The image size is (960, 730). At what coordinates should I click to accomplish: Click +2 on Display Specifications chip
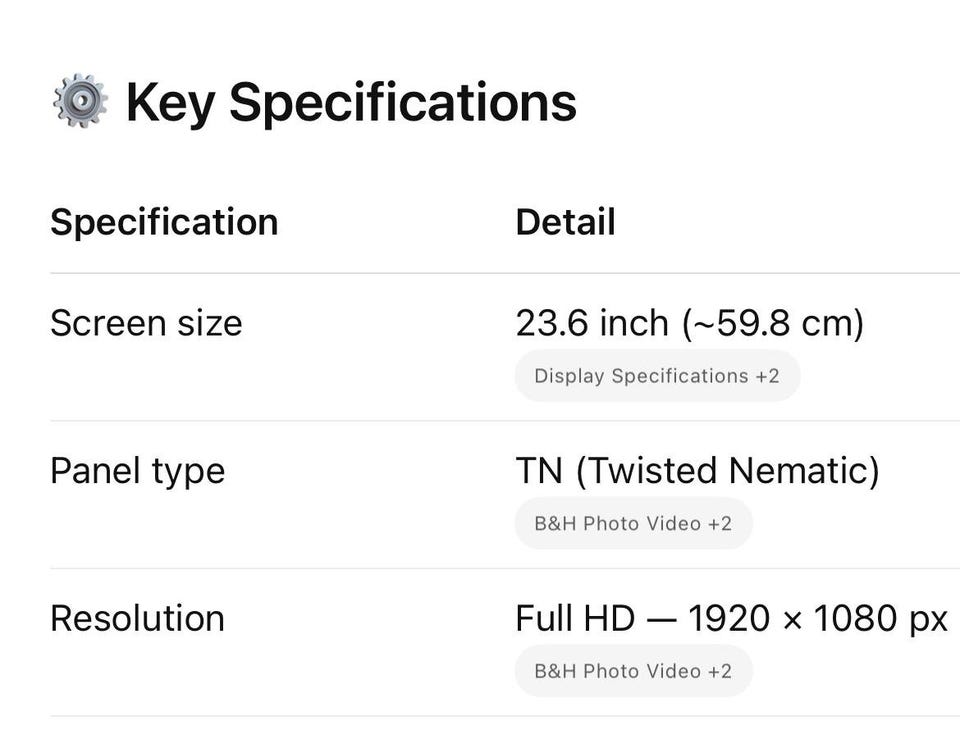[x=767, y=376]
